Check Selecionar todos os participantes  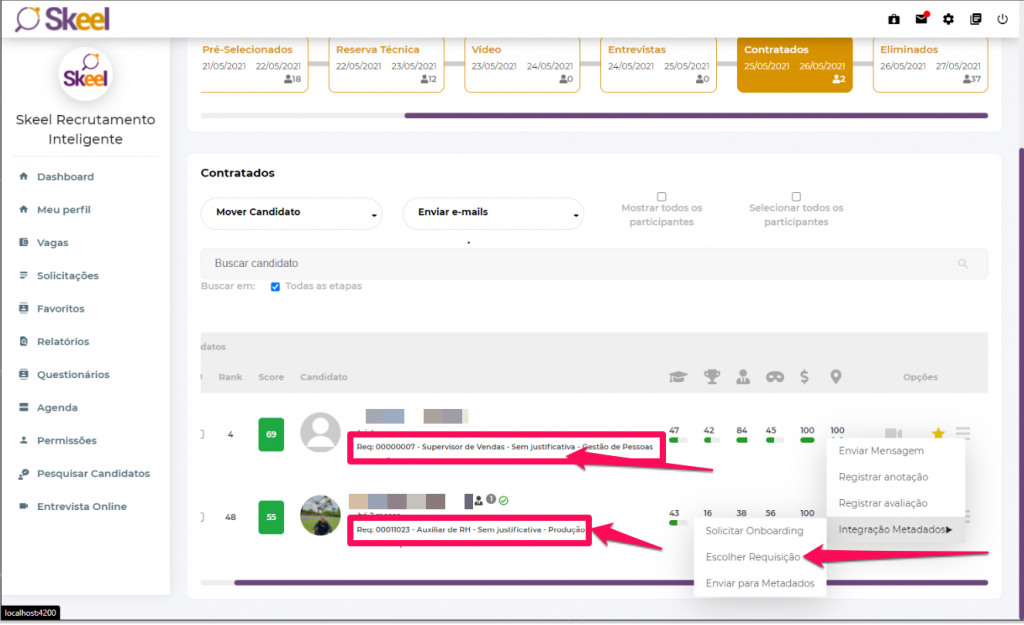click(x=796, y=197)
